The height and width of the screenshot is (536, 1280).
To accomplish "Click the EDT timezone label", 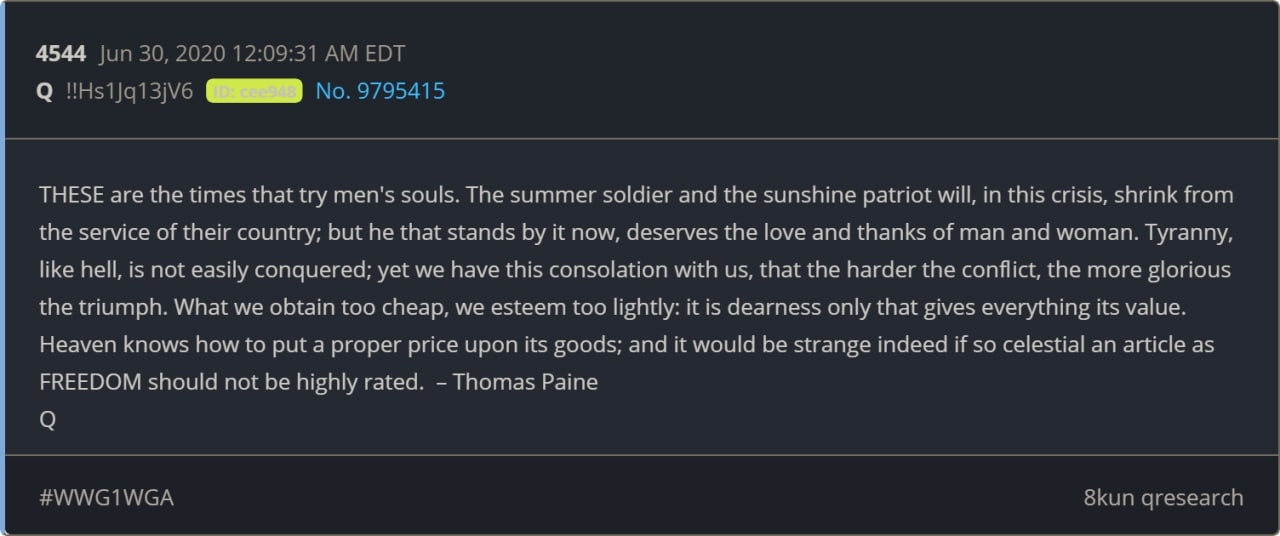I will coord(384,54).
